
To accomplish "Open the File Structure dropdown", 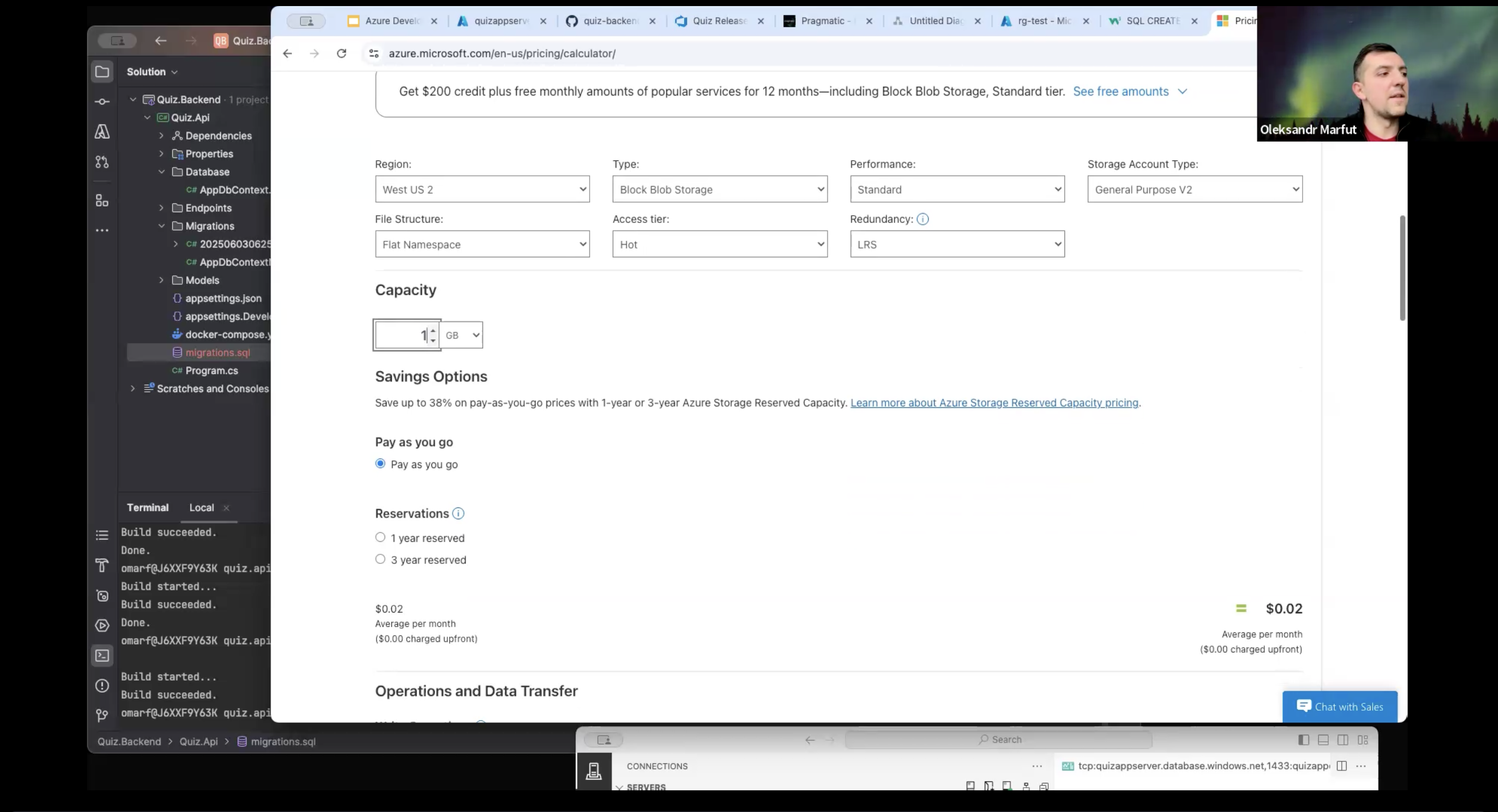I will click(483, 244).
